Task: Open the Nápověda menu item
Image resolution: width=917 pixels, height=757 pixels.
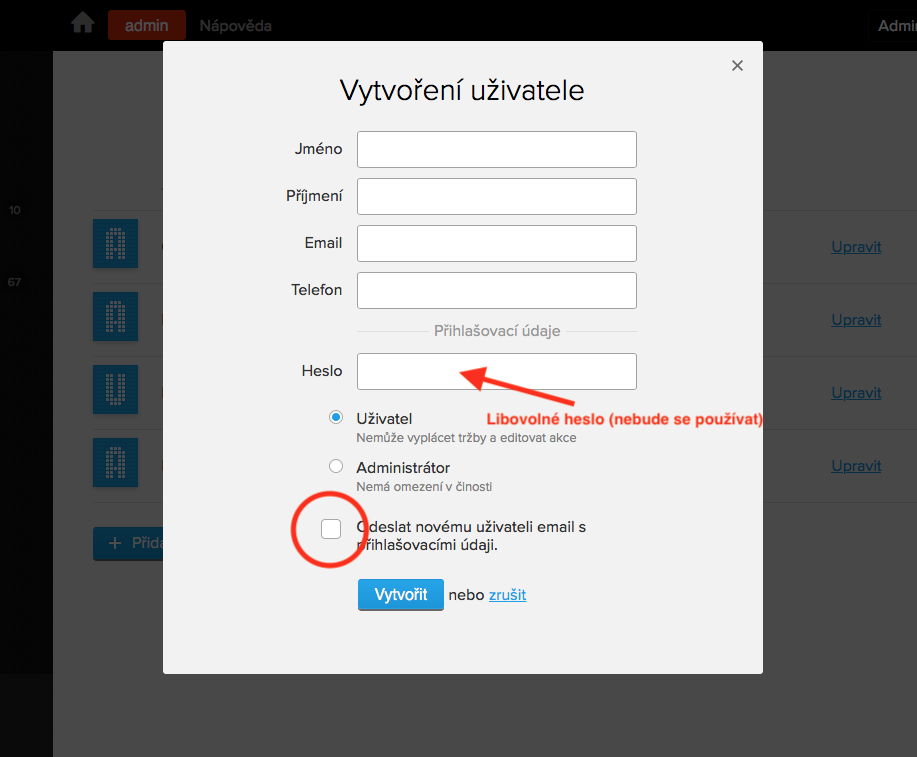Action: 235,26
